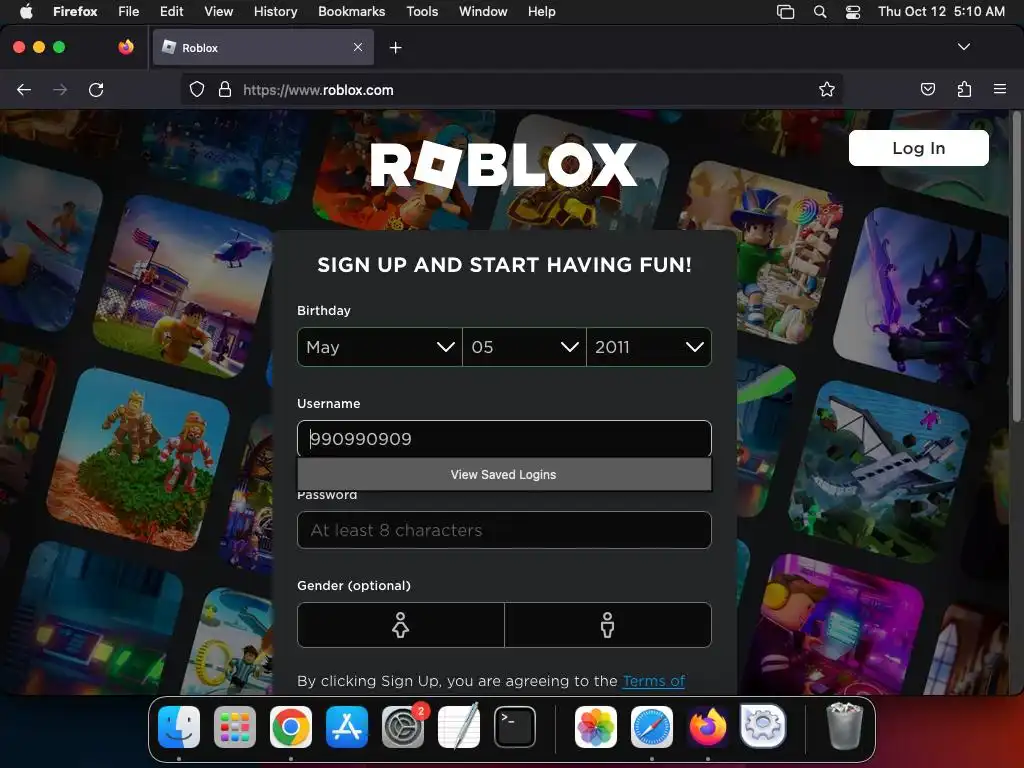Screen dimensions: 1024x768
Task: Open the Bookmarks menu
Action: 351,11
